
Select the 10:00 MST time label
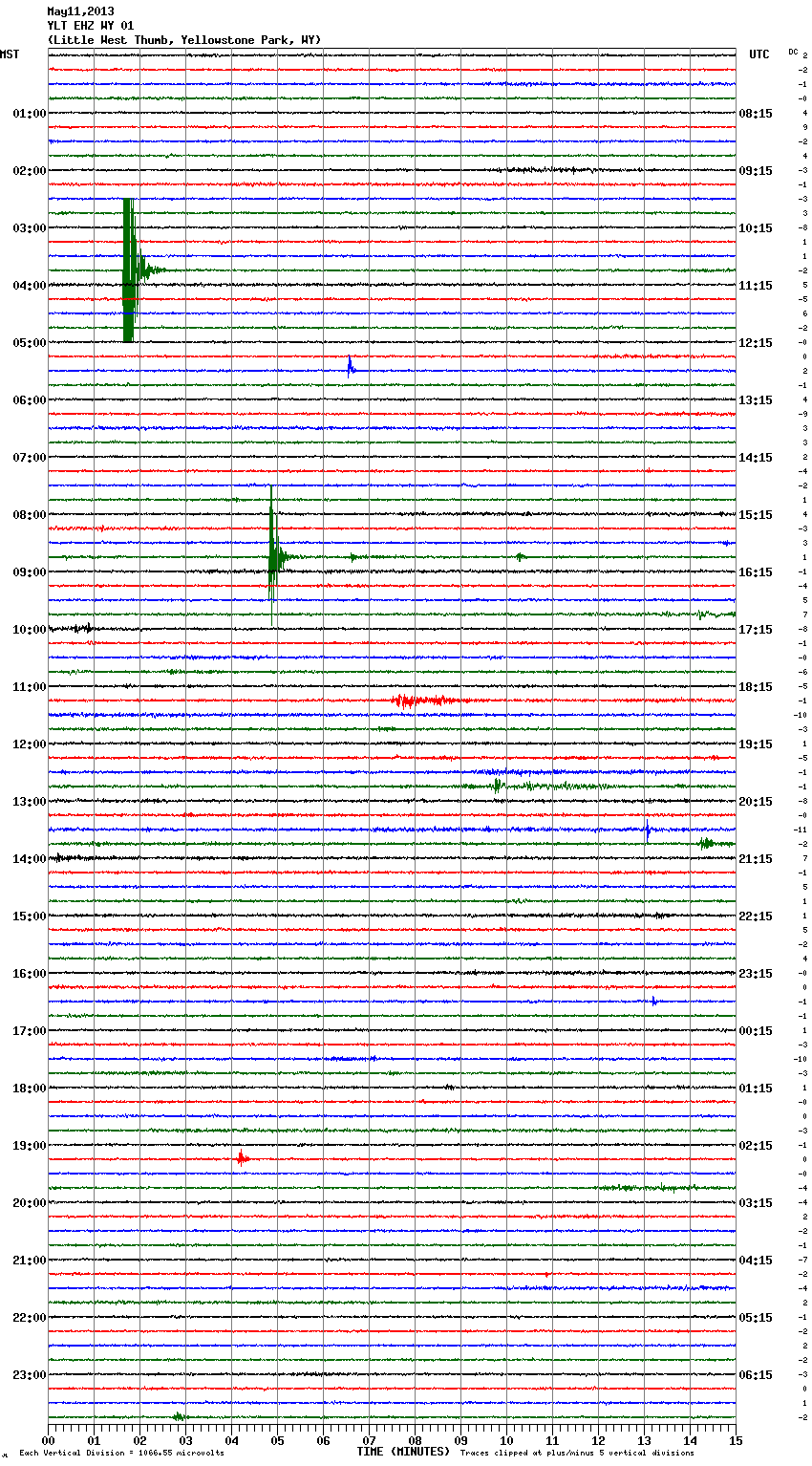pos(30,630)
